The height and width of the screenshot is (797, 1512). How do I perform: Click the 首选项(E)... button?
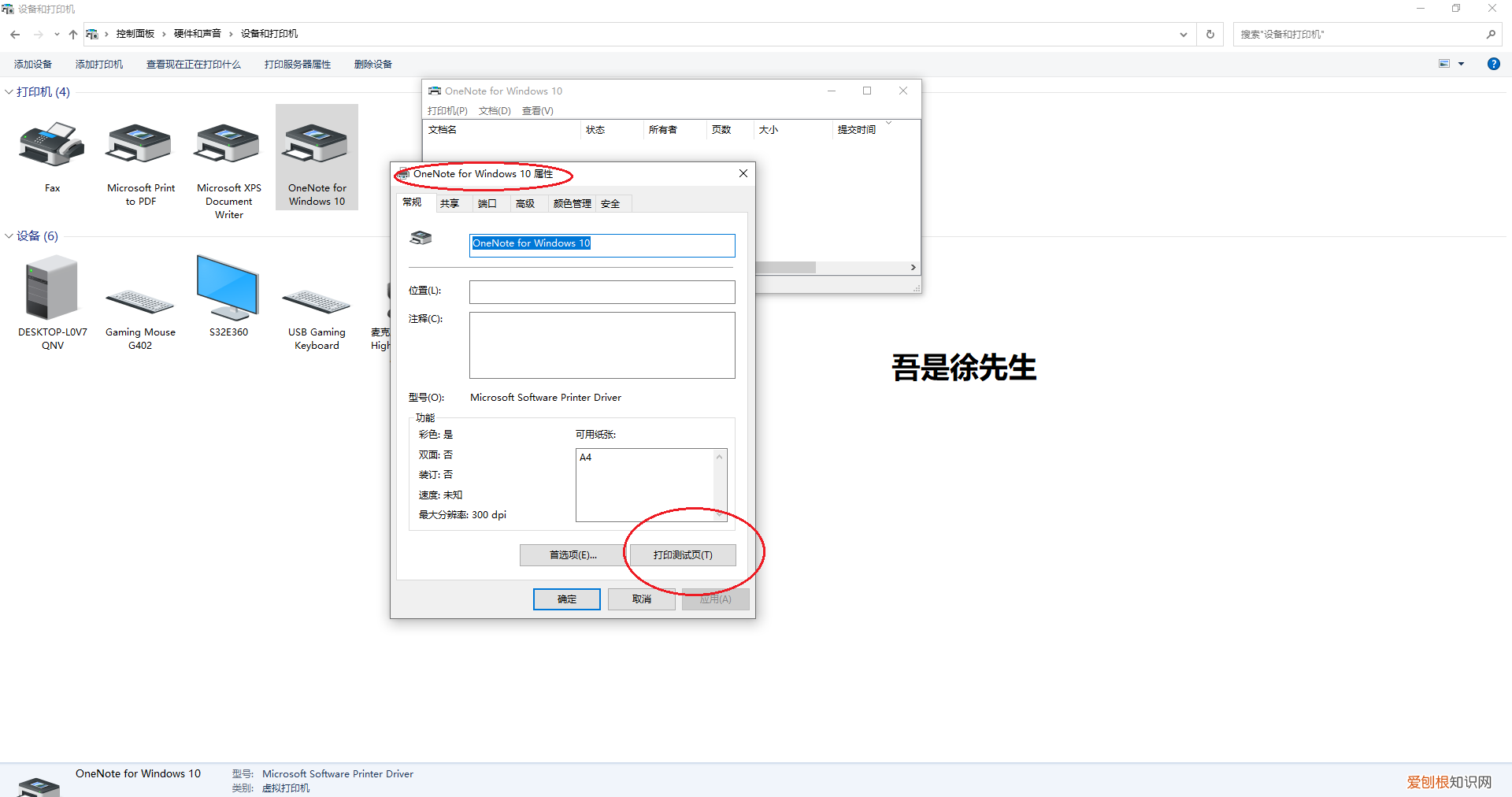(573, 555)
